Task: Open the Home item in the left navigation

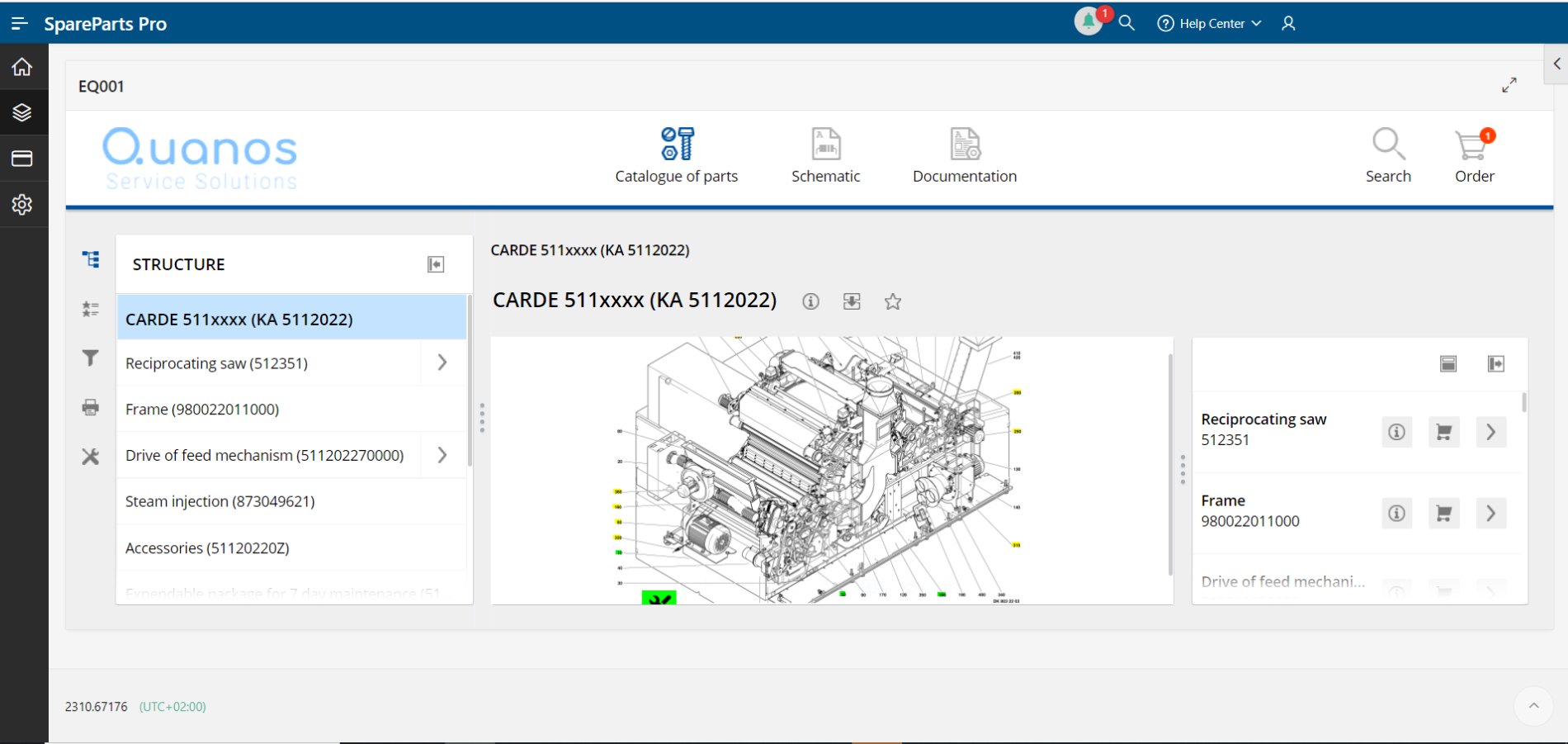Action: (21, 66)
